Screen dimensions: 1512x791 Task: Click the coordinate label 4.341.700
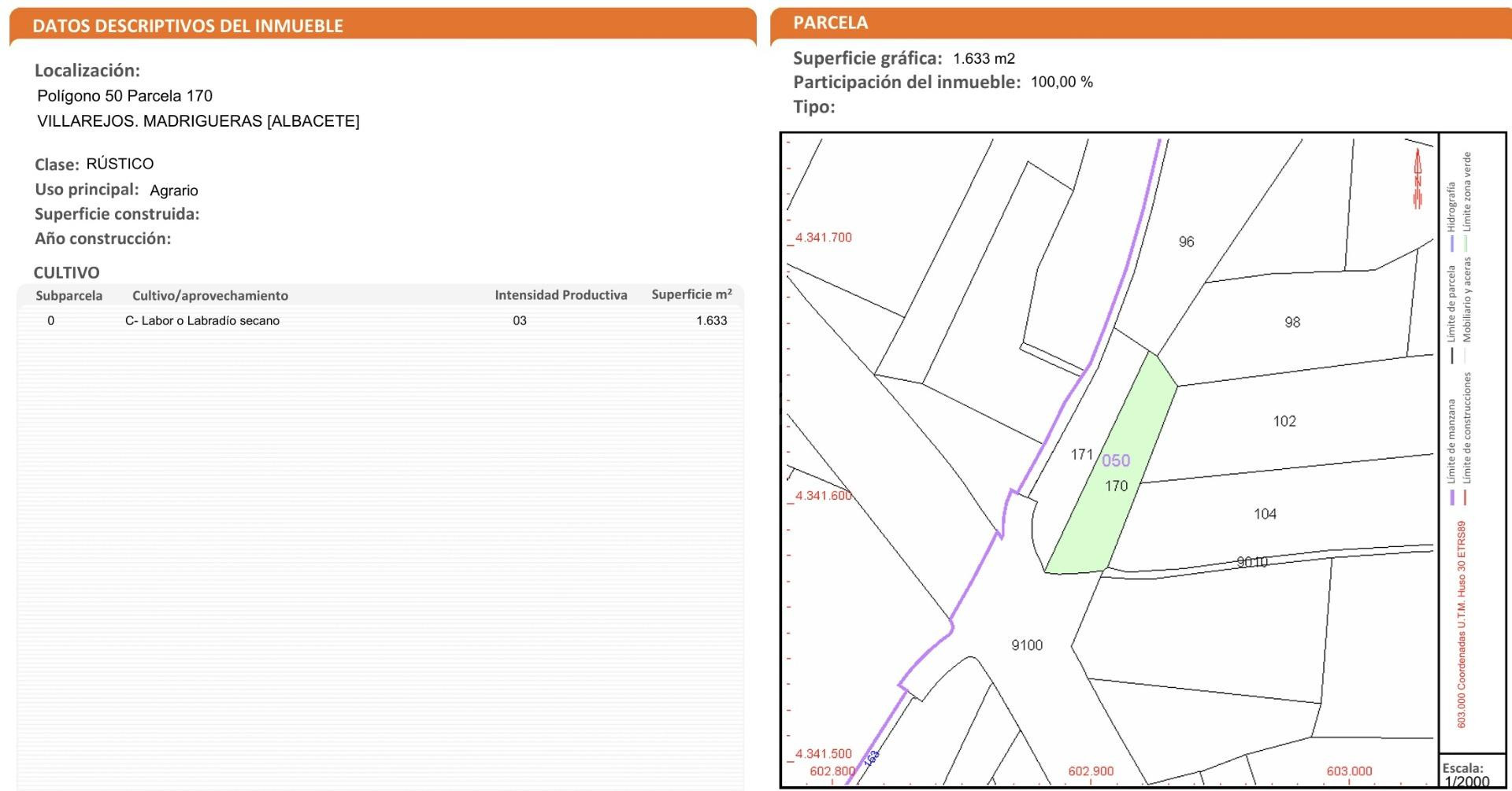tap(823, 238)
